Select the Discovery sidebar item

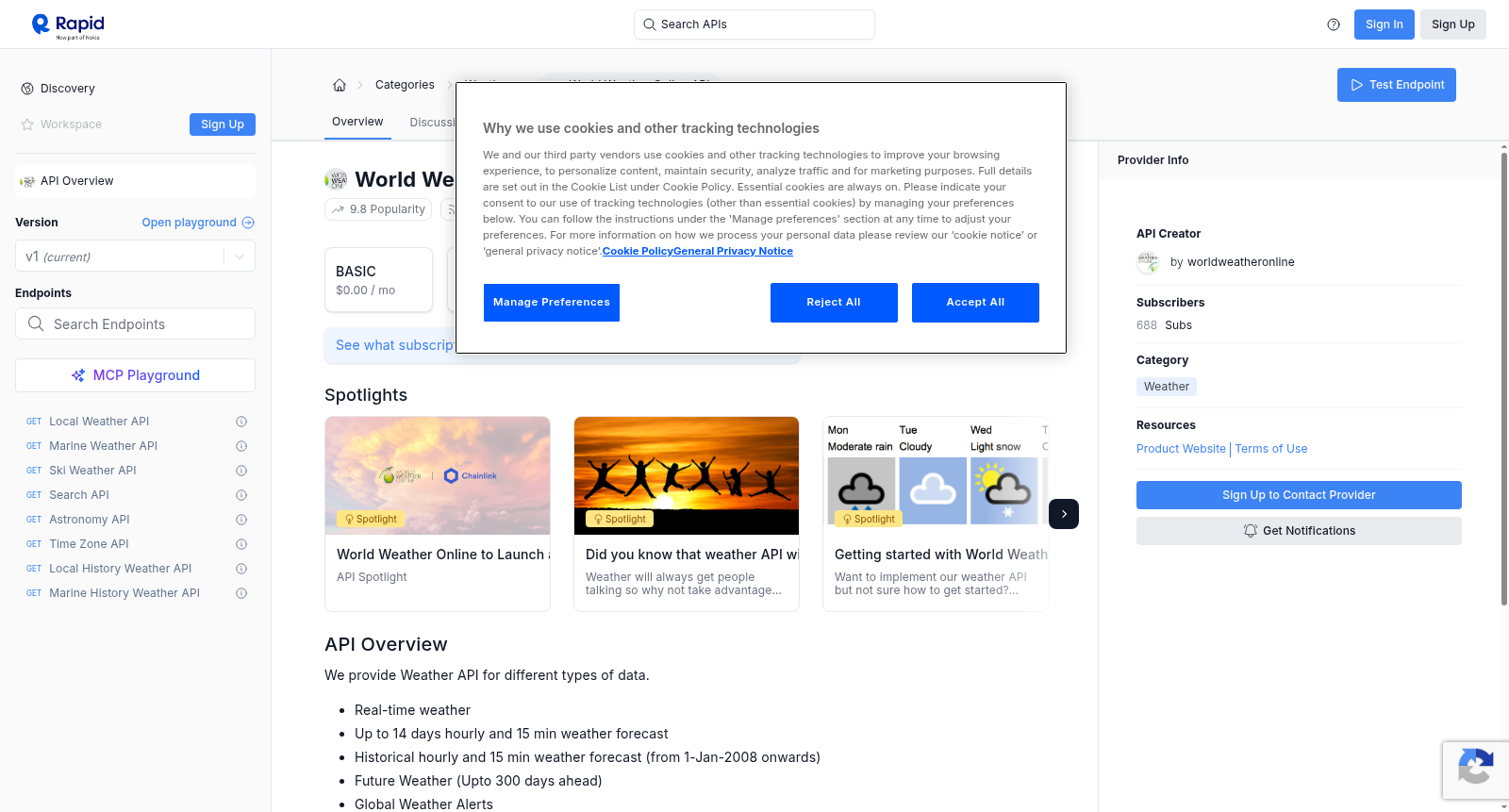coord(68,89)
